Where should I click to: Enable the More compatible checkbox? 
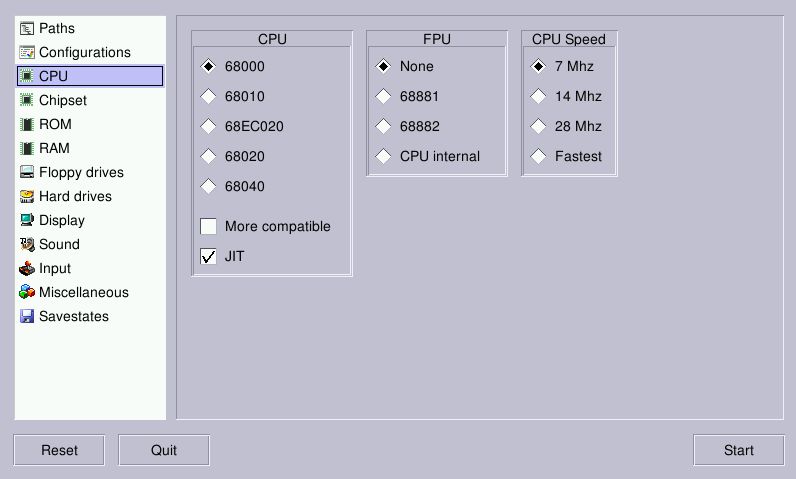click(209, 226)
